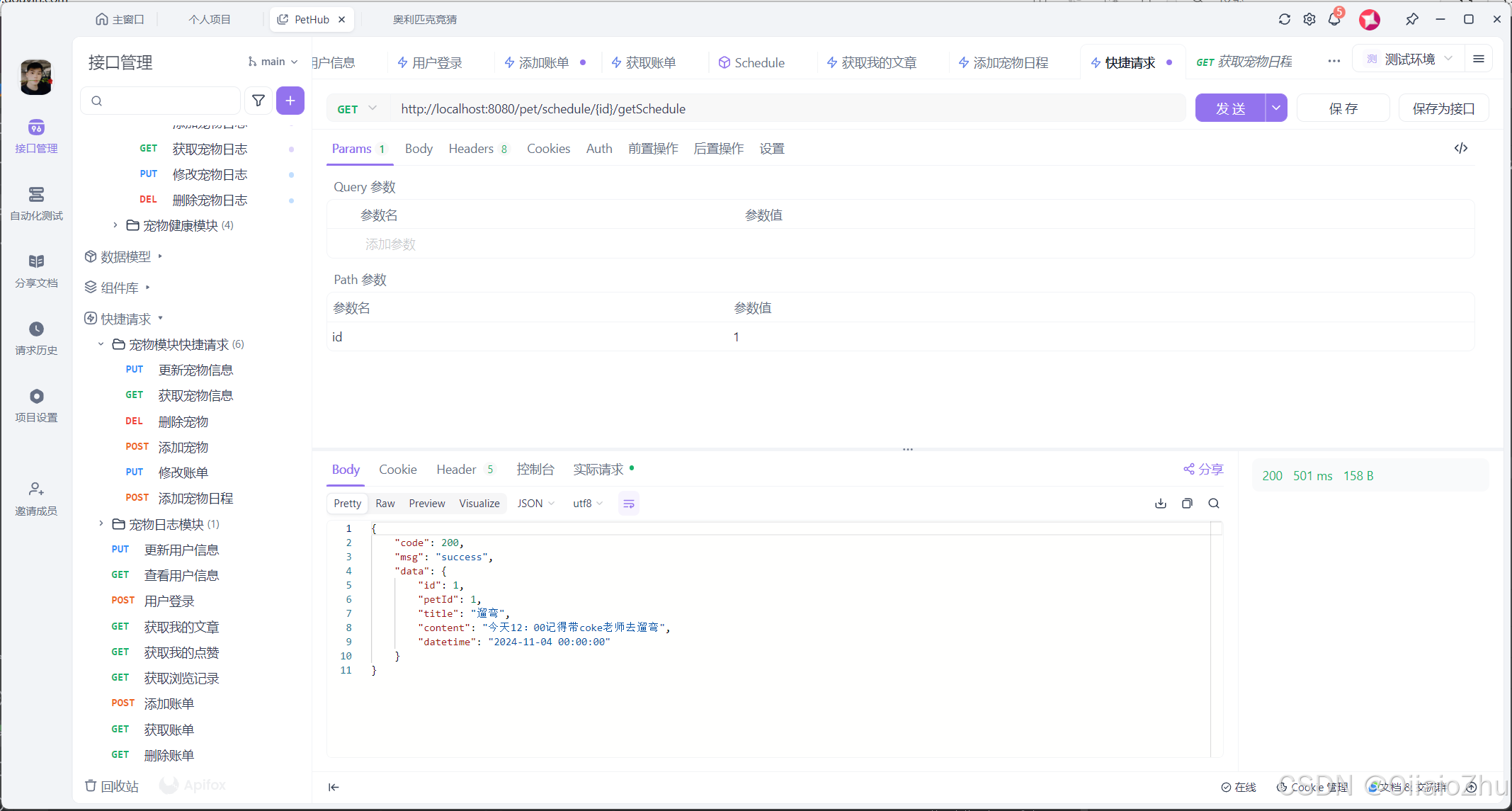Open the code generation </> icon
Image resolution: width=1512 pixels, height=811 pixels.
(1461, 148)
